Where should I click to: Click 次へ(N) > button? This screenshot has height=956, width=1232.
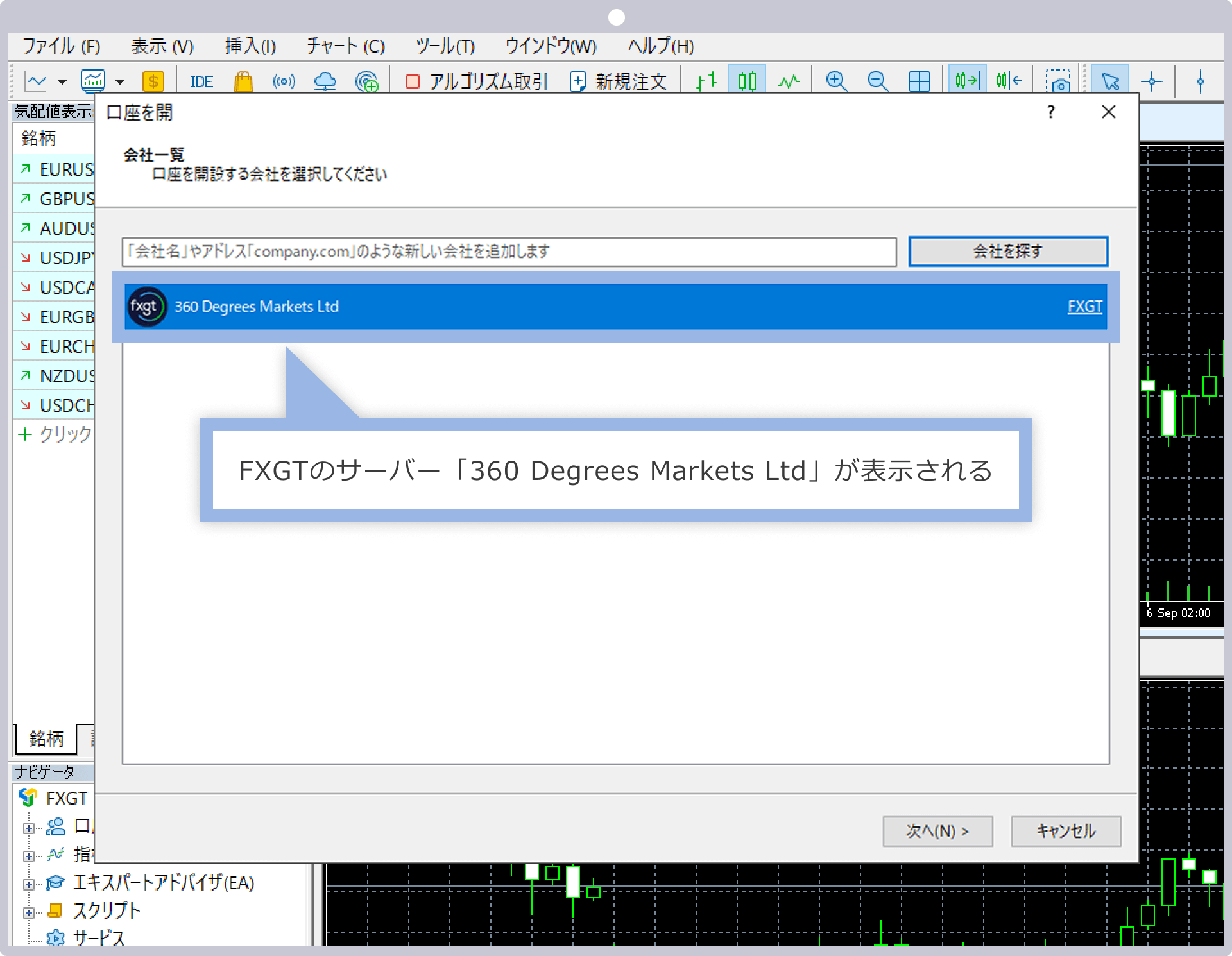(937, 832)
